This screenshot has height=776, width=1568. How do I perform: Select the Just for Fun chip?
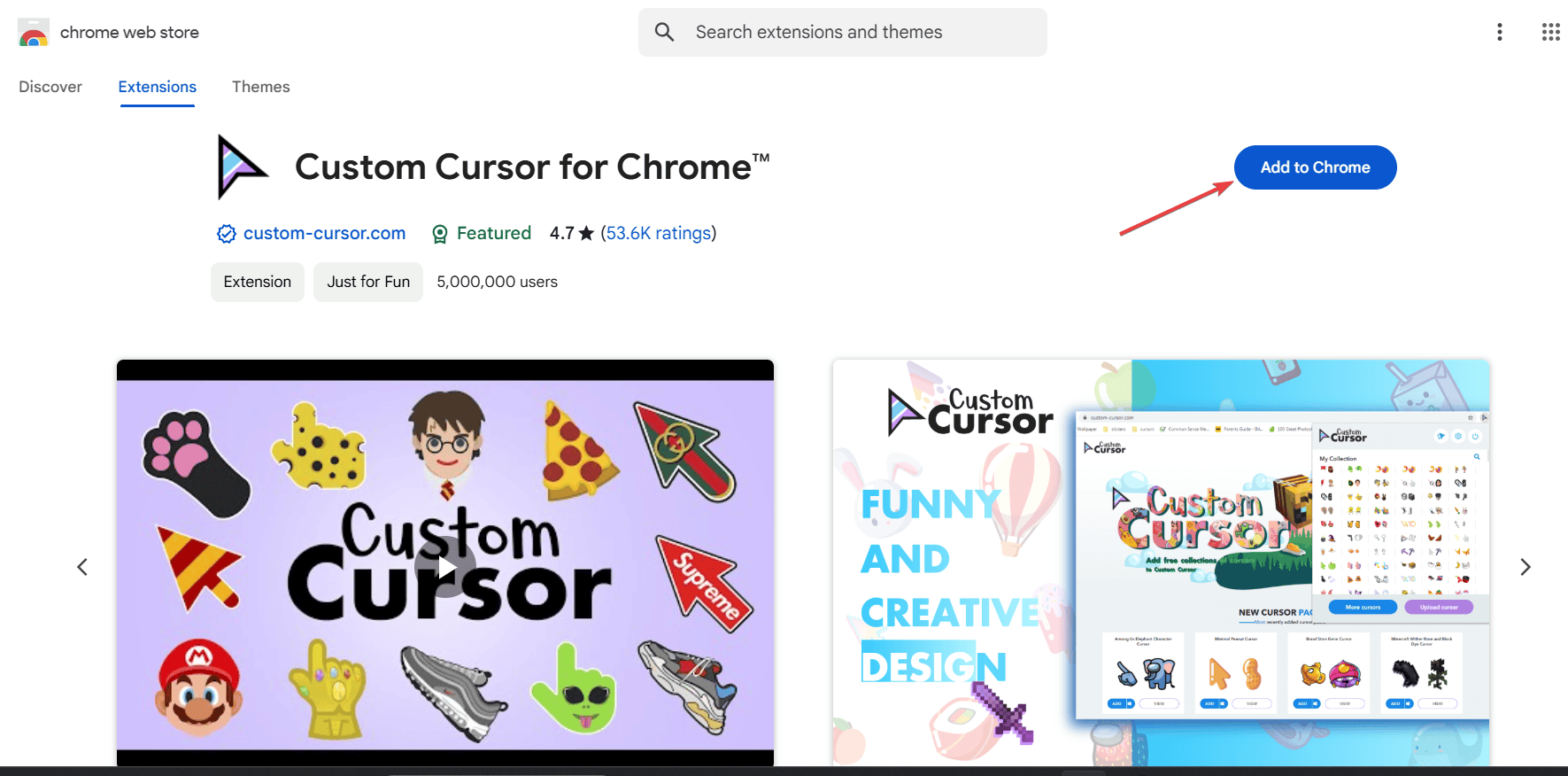368,282
